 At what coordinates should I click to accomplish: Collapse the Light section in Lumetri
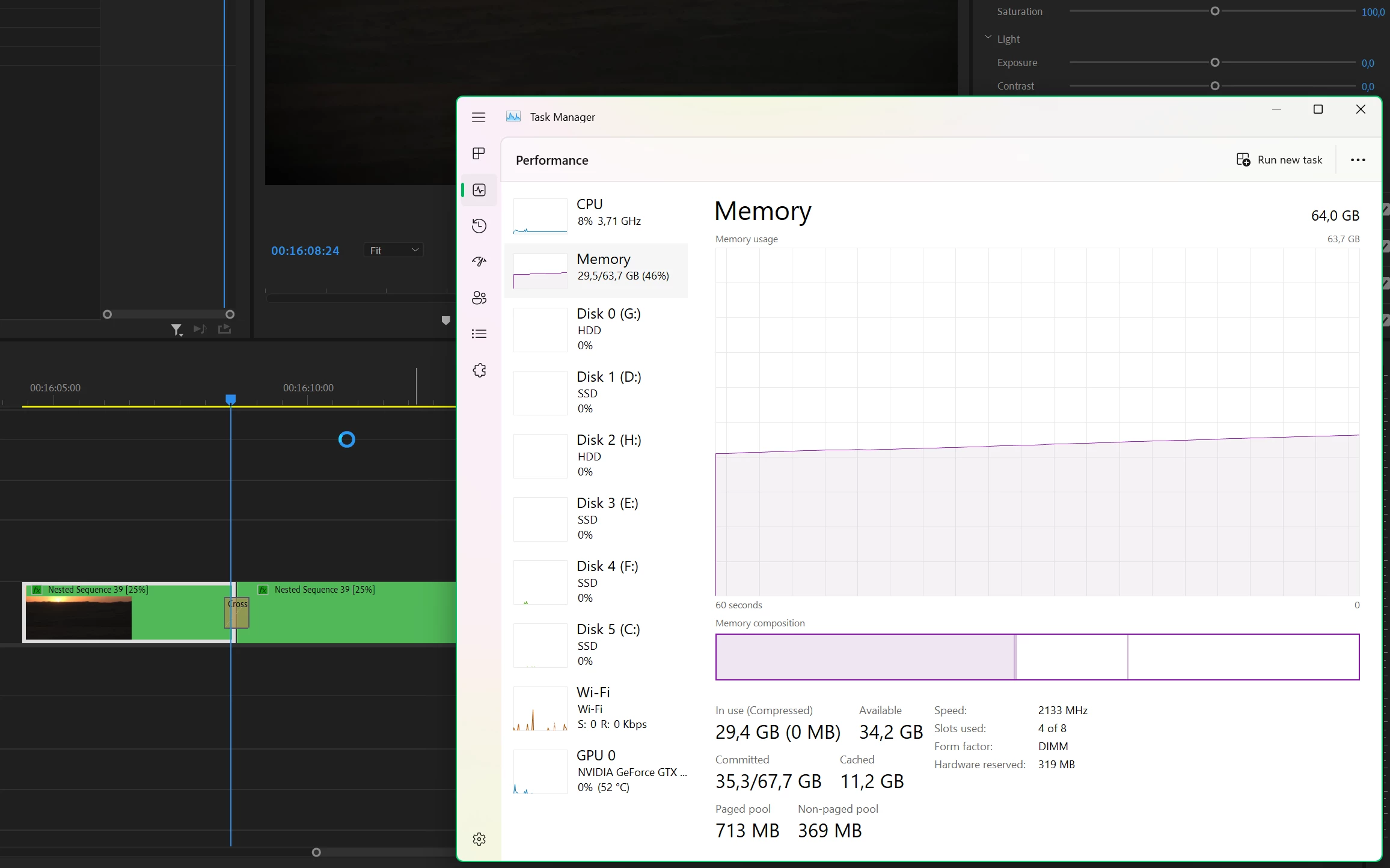(988, 38)
